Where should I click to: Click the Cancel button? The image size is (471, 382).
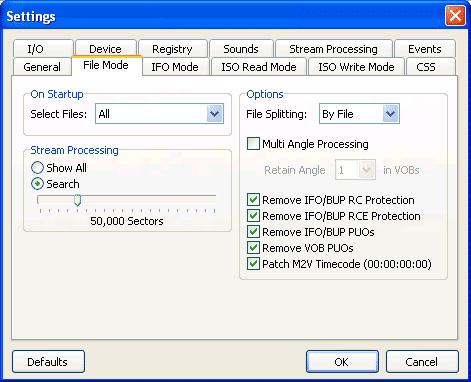pos(422,362)
